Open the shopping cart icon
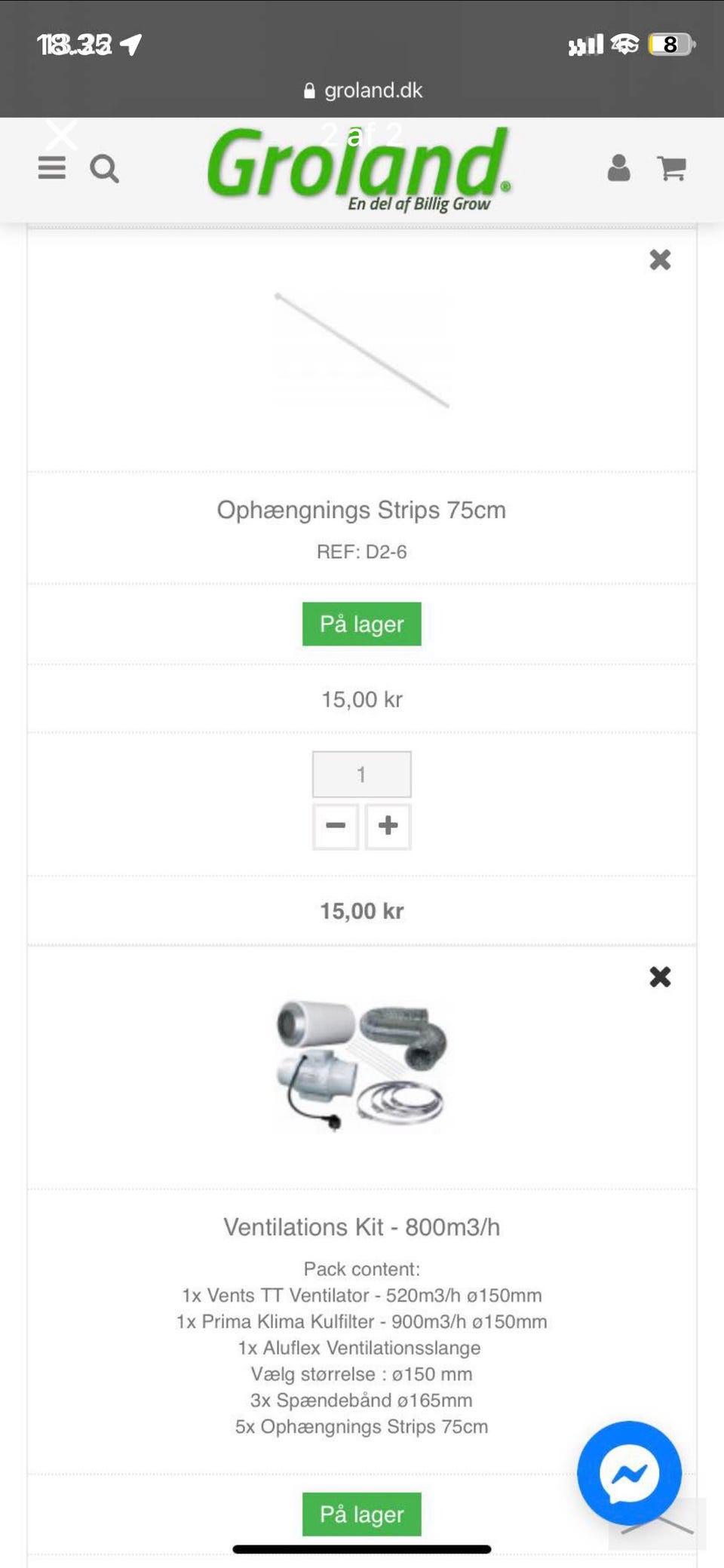724x1568 pixels. click(671, 168)
